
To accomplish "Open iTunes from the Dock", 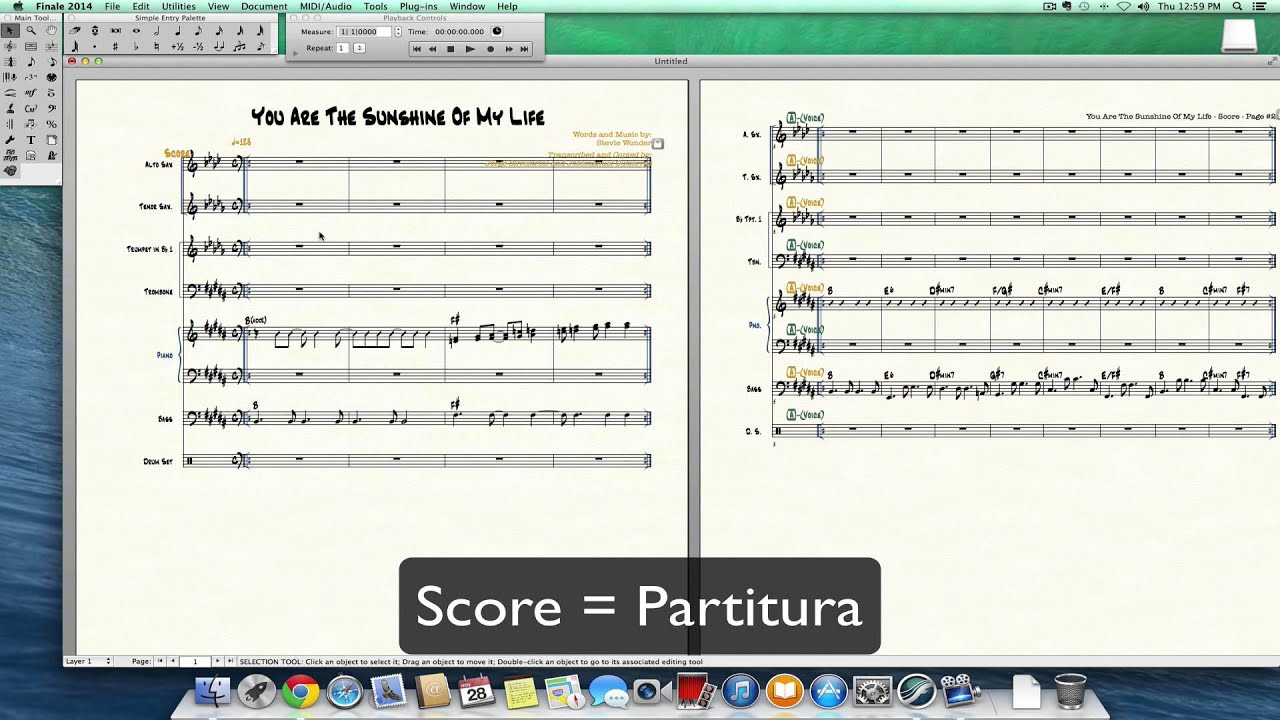I will (x=740, y=692).
